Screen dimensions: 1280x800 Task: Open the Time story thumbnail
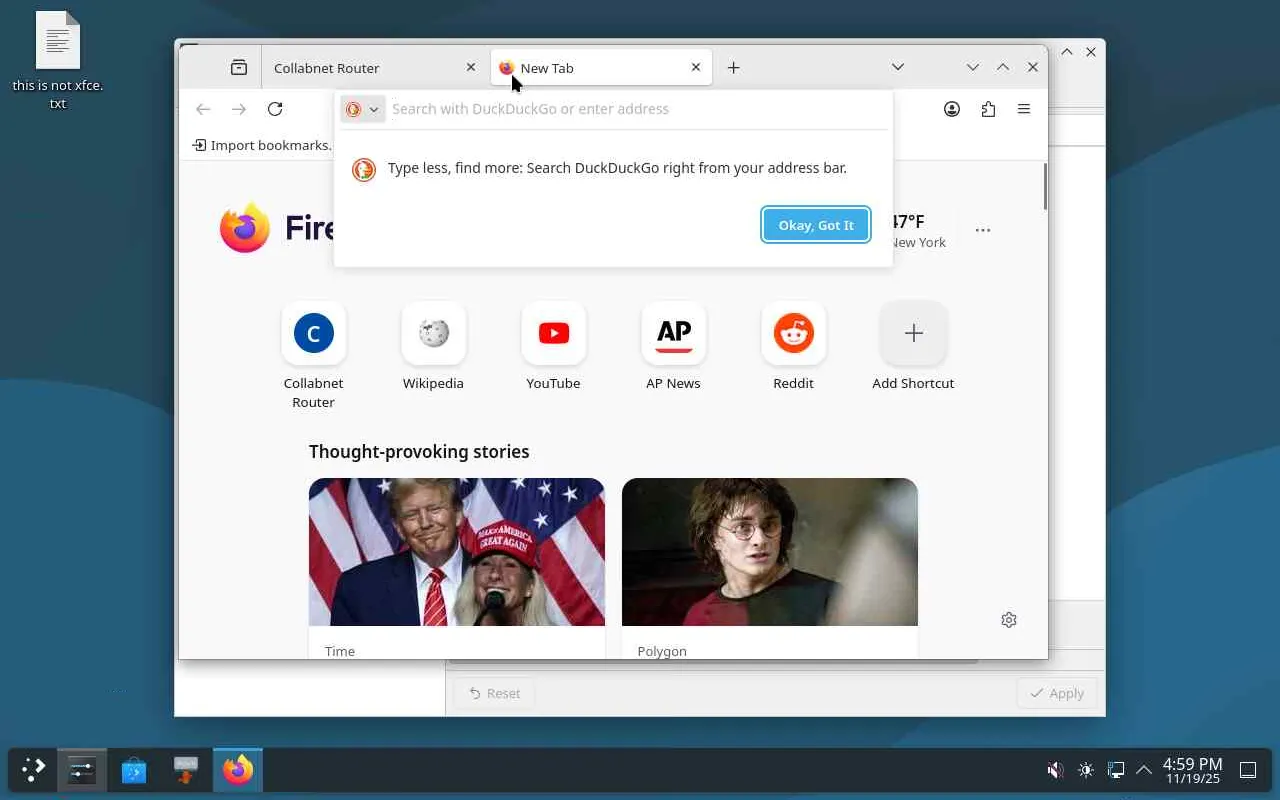[x=457, y=552]
